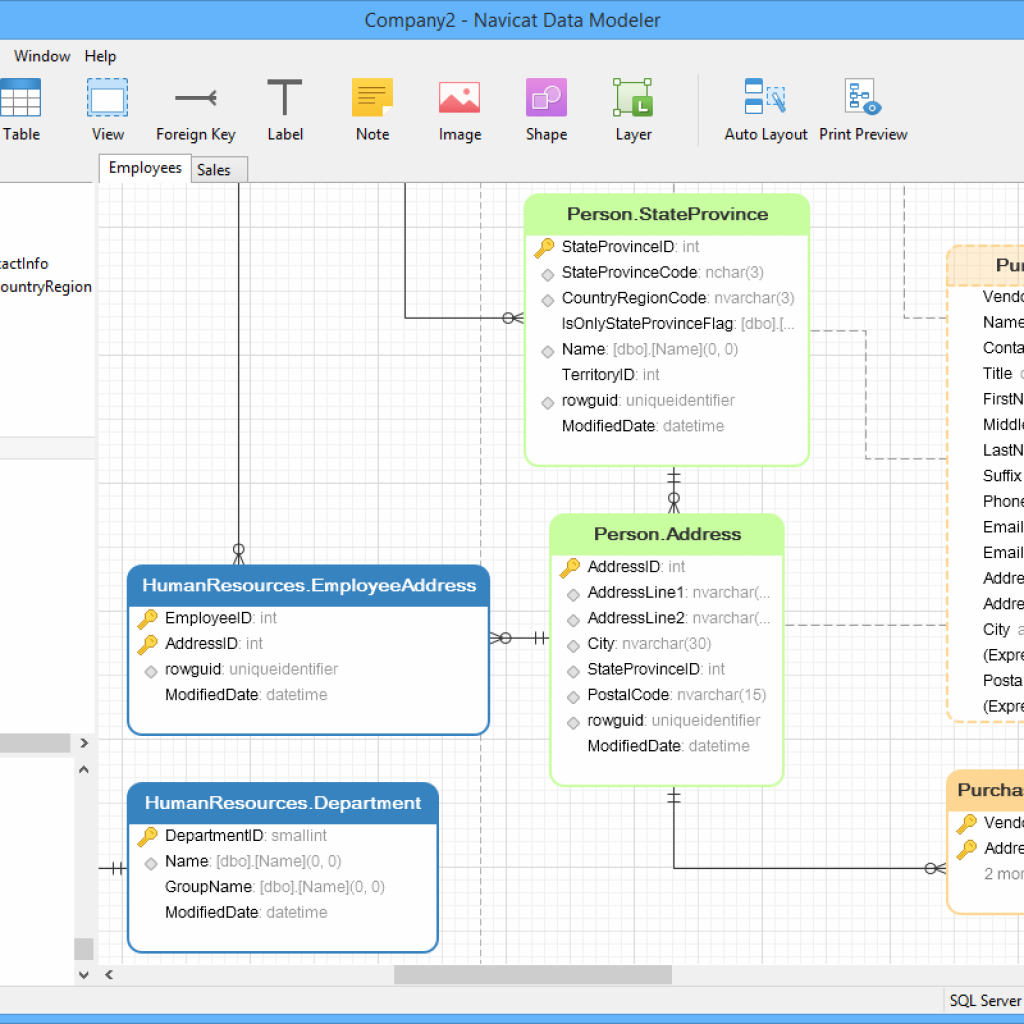
Task: Click diamond icon next to City field
Action: point(573,646)
